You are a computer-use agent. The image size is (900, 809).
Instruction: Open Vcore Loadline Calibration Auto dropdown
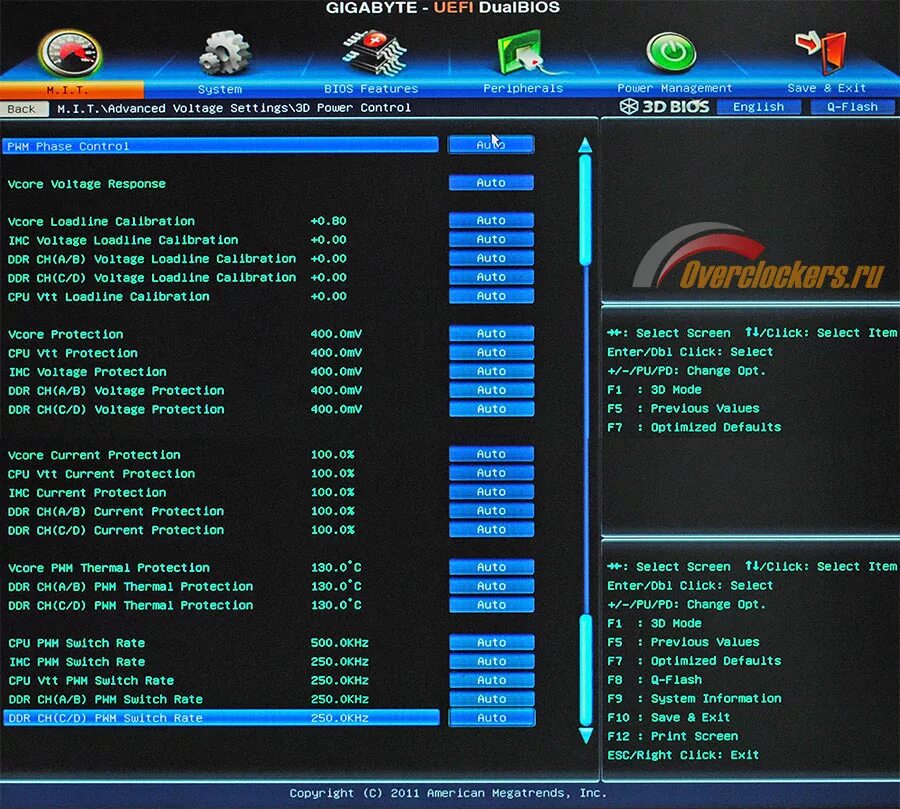491,220
